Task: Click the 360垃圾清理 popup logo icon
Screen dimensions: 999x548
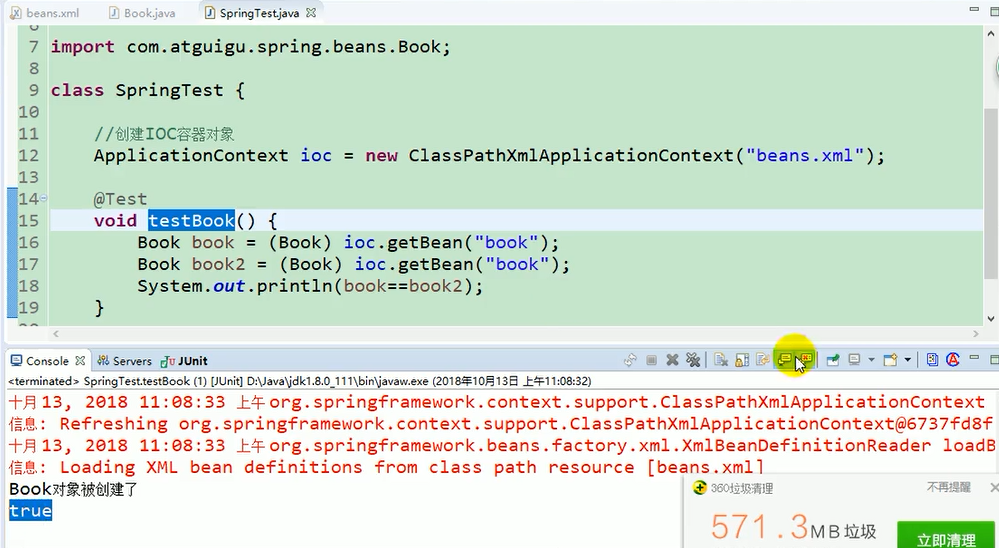Action: click(700, 488)
